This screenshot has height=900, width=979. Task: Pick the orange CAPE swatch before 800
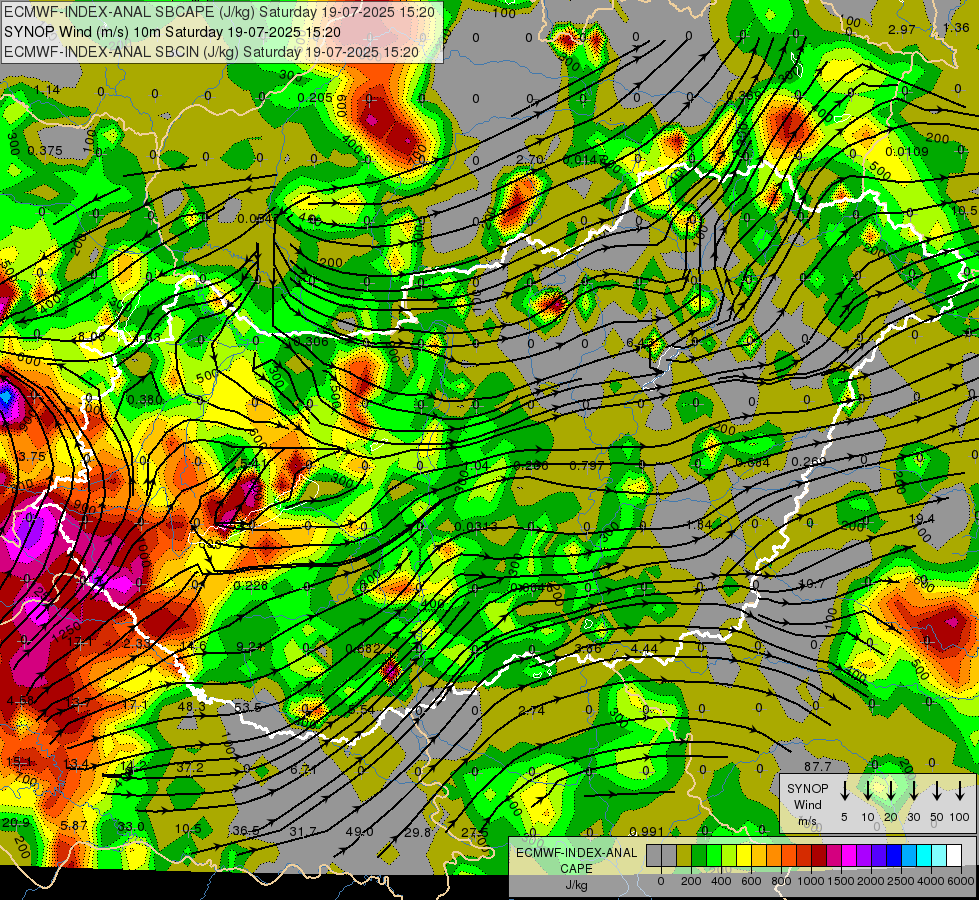pos(774,856)
